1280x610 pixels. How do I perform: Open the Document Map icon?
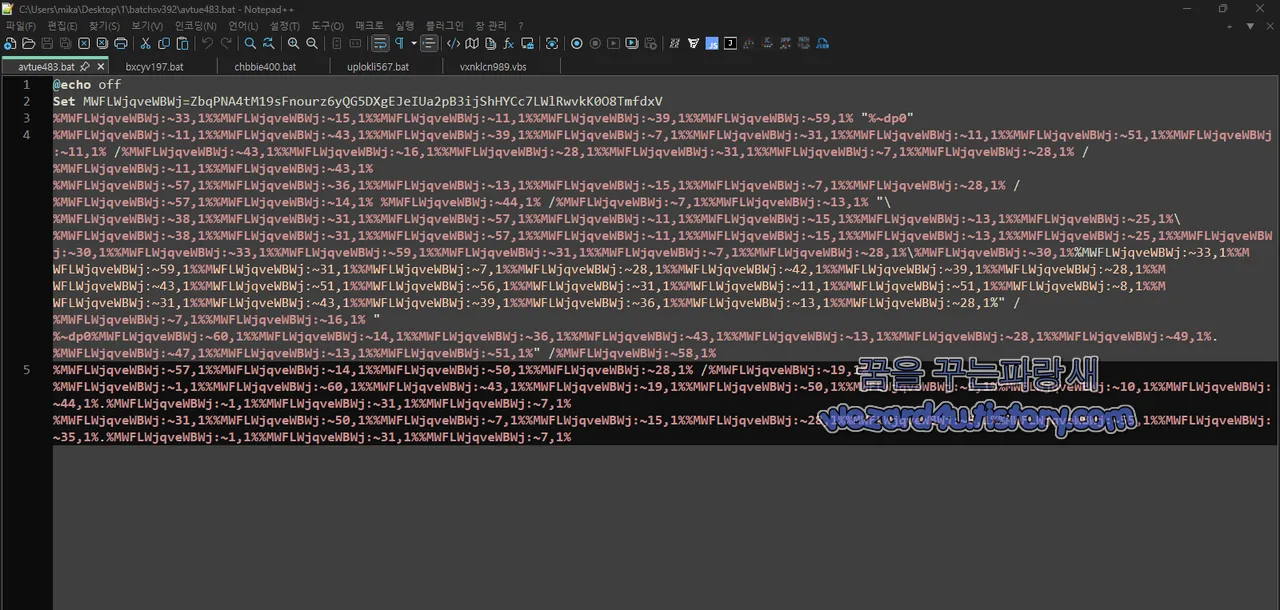coord(472,43)
